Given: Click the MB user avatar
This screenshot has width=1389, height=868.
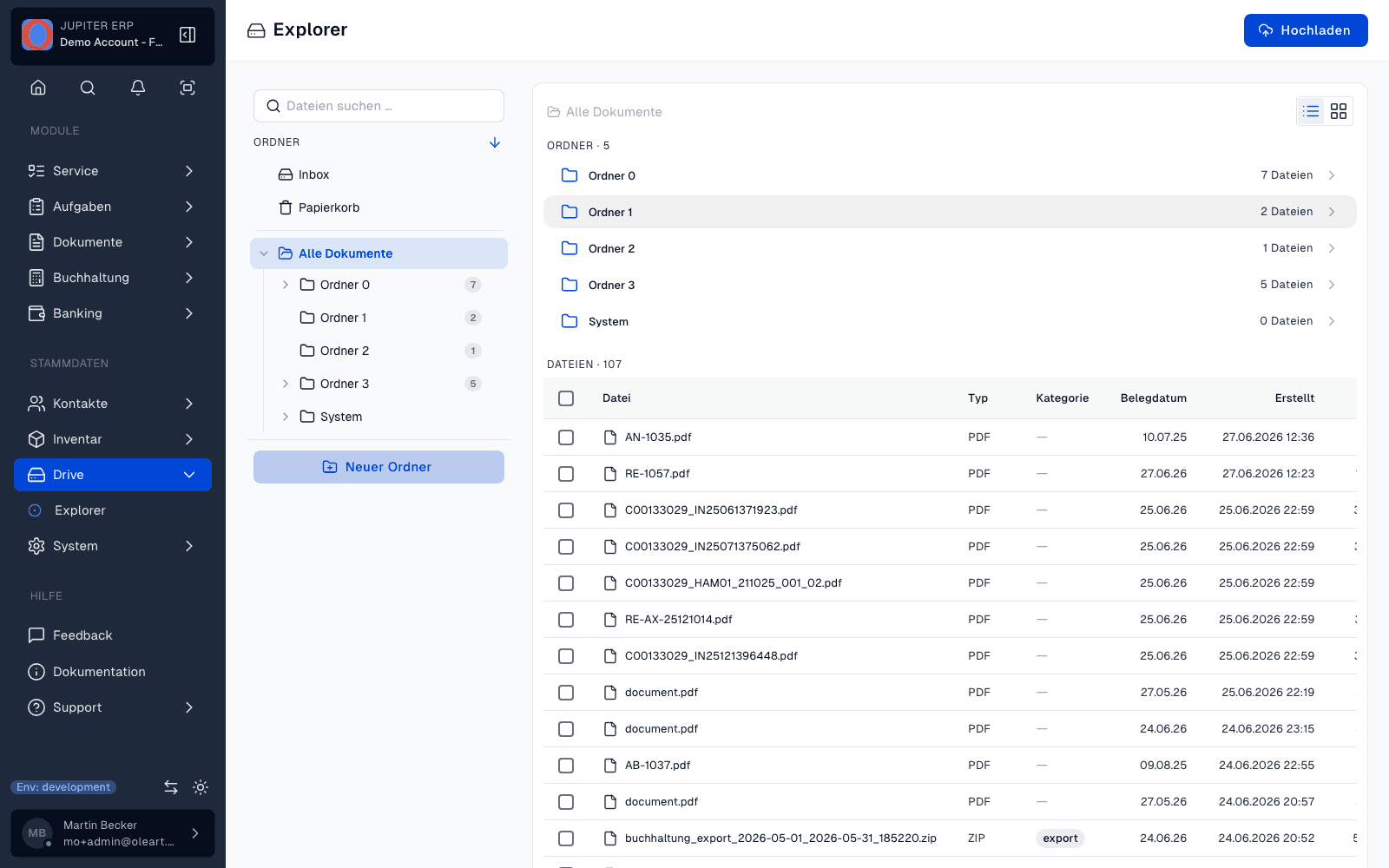Looking at the screenshot, I should (37, 833).
